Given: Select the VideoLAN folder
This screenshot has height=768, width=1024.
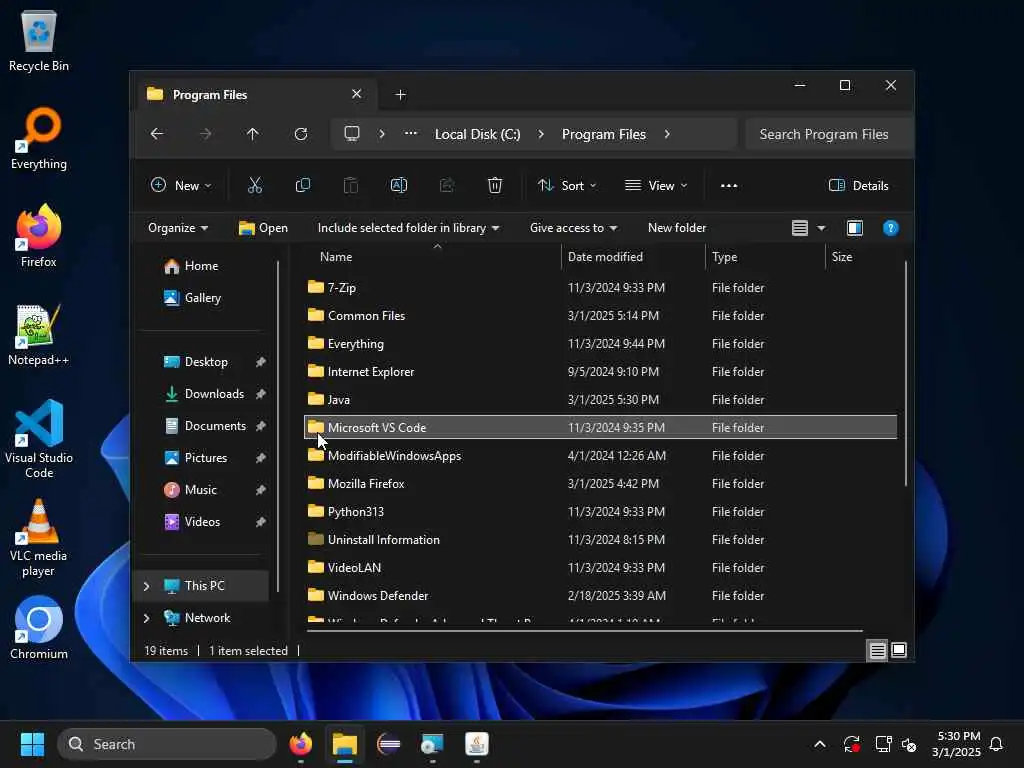Looking at the screenshot, I should pos(601,568).
